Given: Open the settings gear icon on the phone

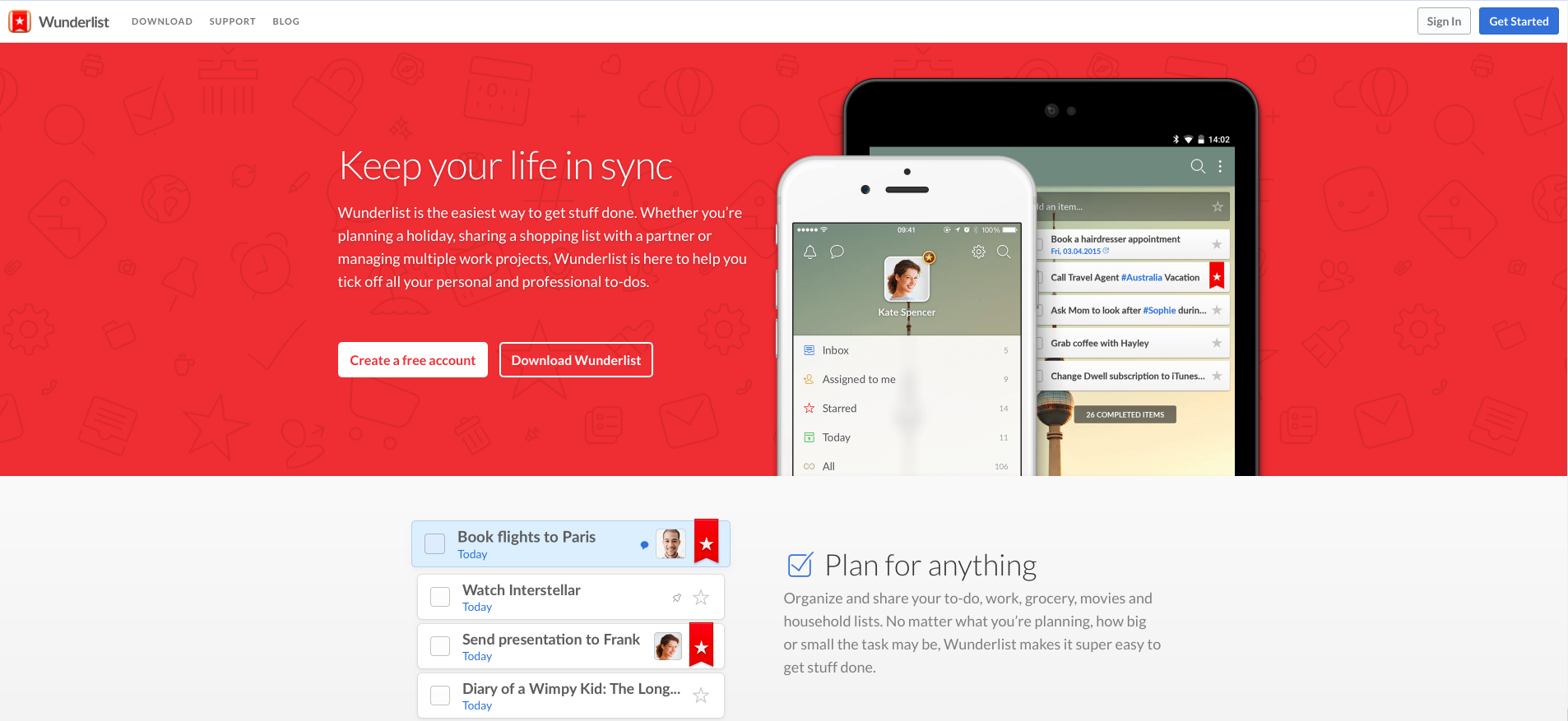Looking at the screenshot, I should 978,252.
